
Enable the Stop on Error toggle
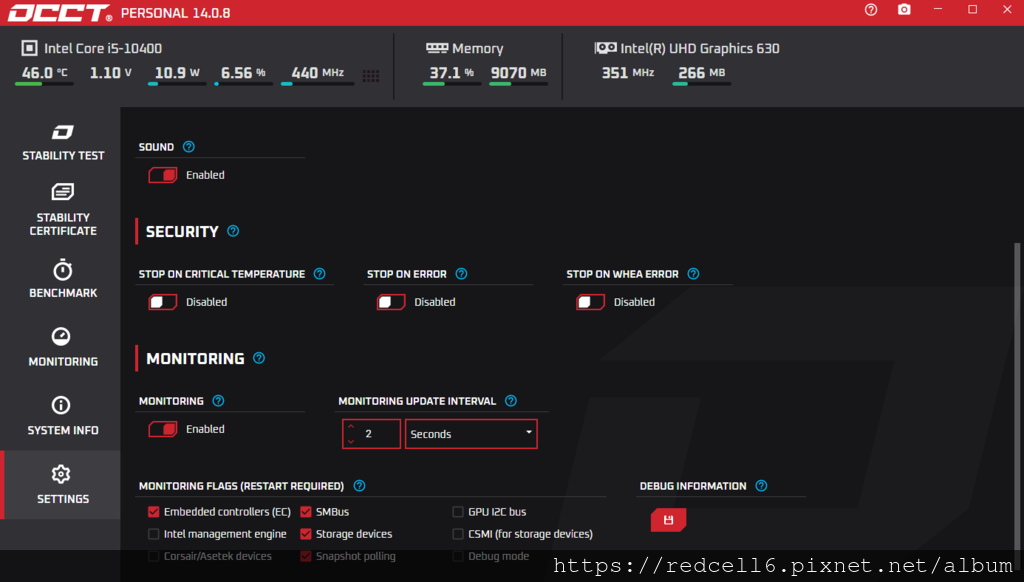pos(391,302)
